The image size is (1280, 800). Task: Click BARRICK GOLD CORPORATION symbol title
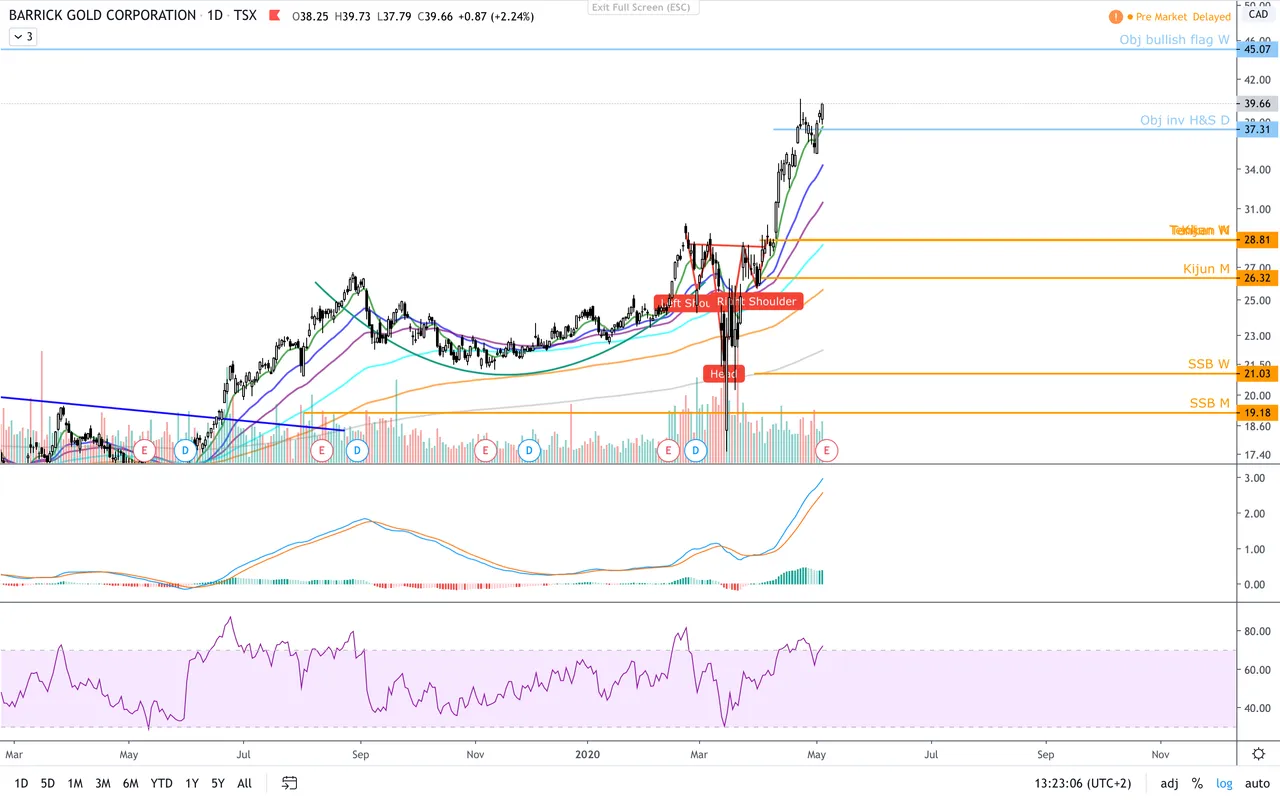[103, 16]
